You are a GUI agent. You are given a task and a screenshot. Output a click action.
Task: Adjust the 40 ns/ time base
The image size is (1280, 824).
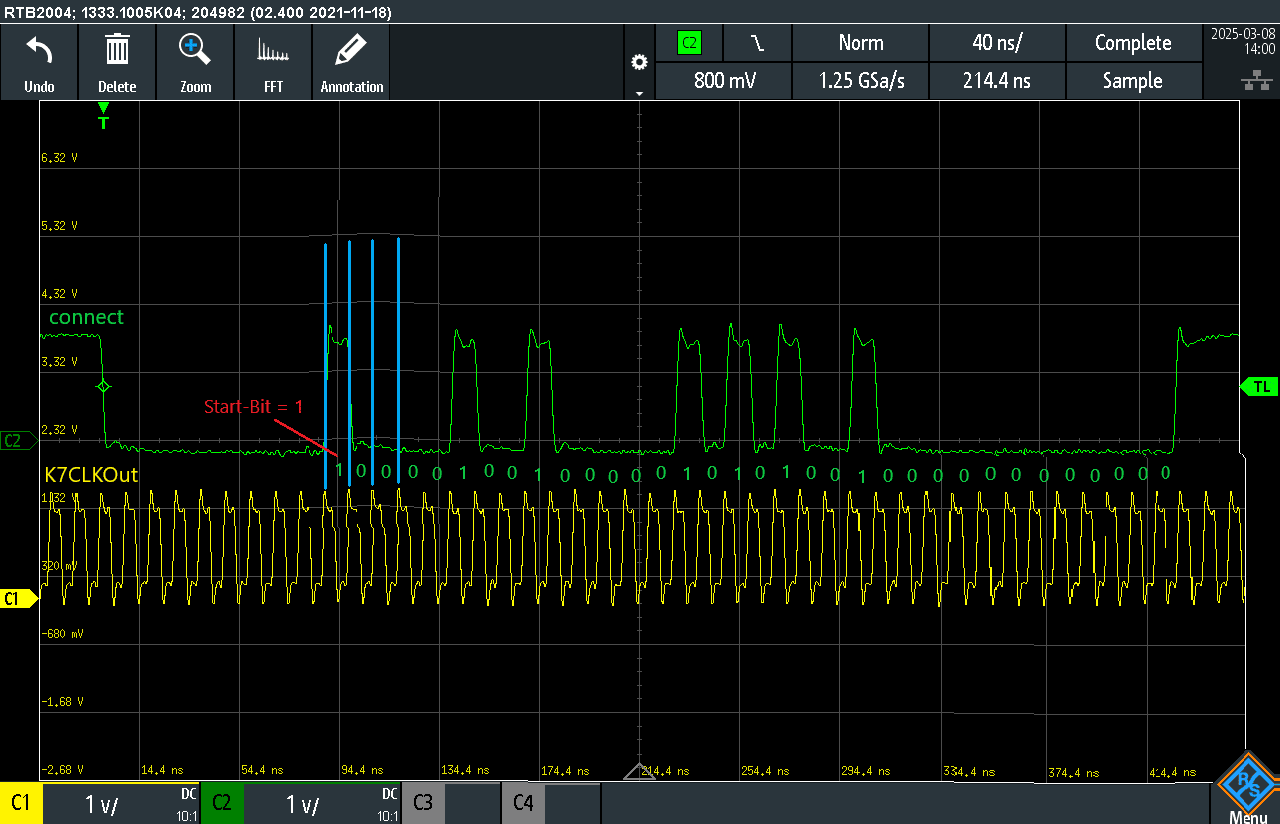pyautogui.click(x=997, y=43)
